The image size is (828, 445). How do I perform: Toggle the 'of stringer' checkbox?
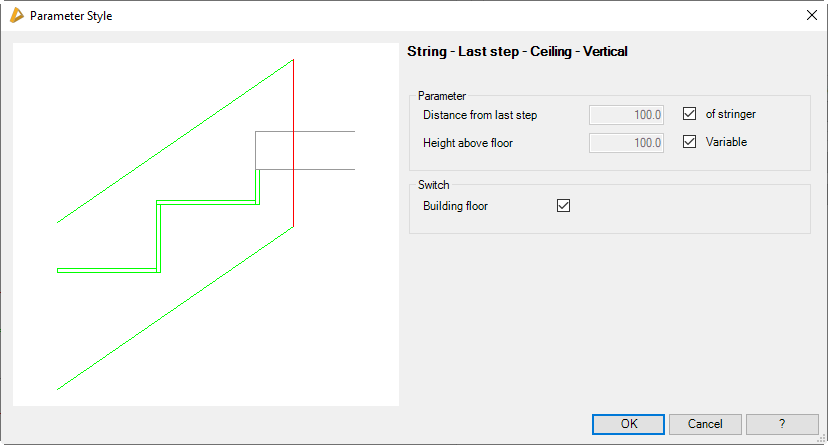coord(689,114)
